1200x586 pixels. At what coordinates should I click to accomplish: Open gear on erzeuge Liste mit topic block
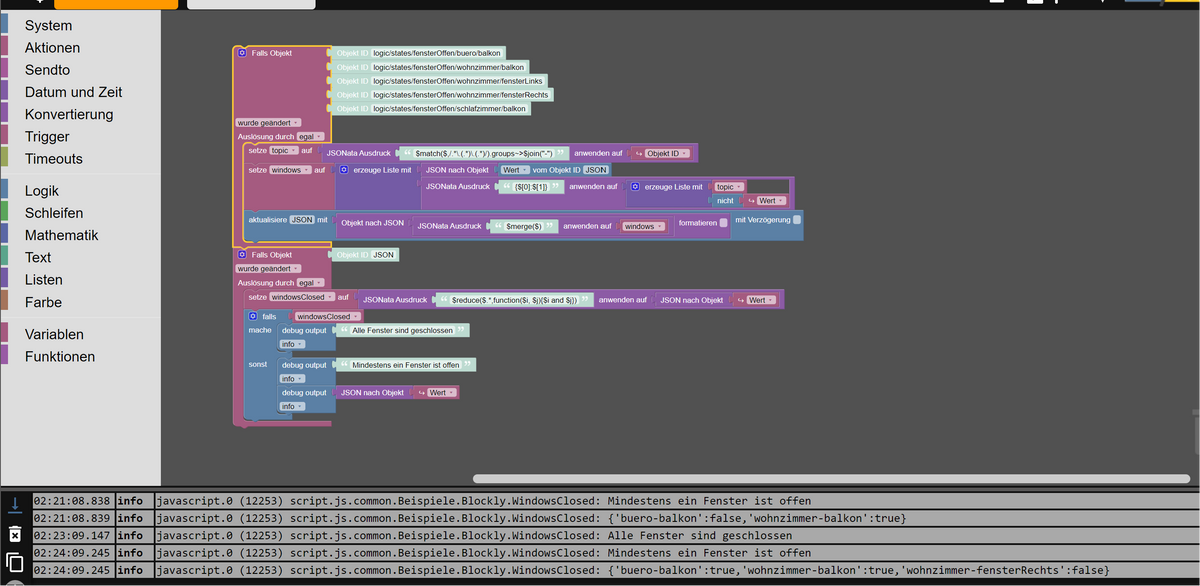point(635,186)
